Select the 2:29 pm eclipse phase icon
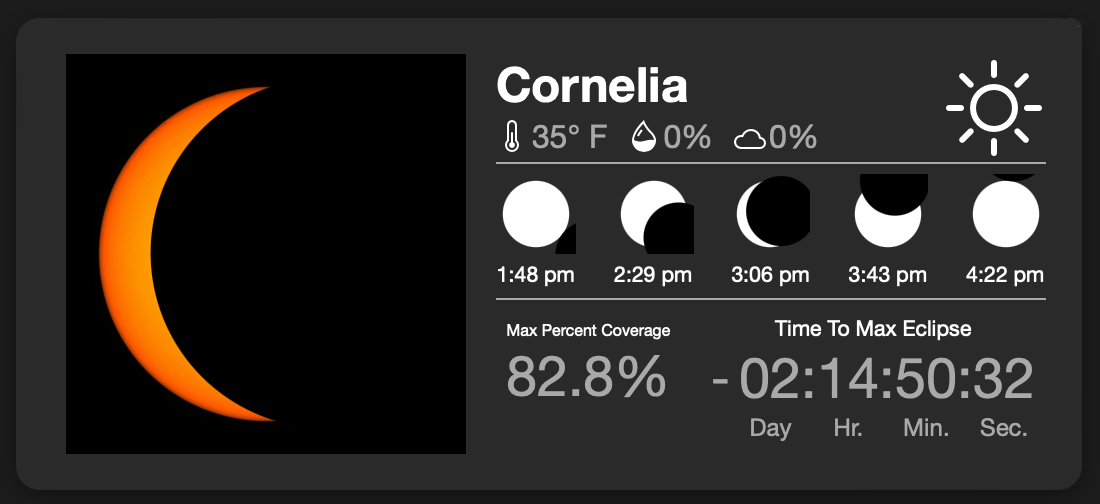 [x=654, y=215]
